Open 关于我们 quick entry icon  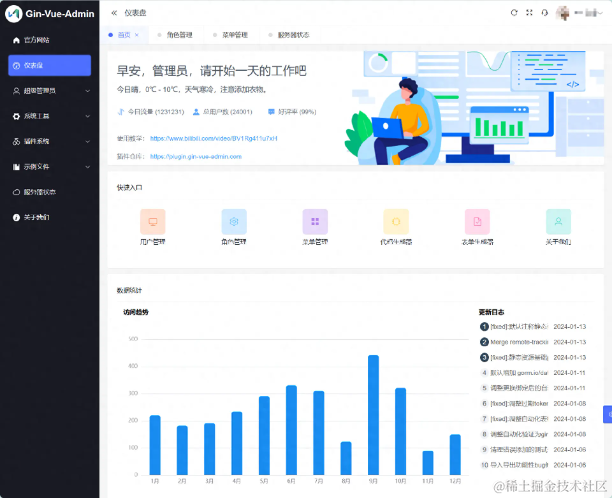559,222
